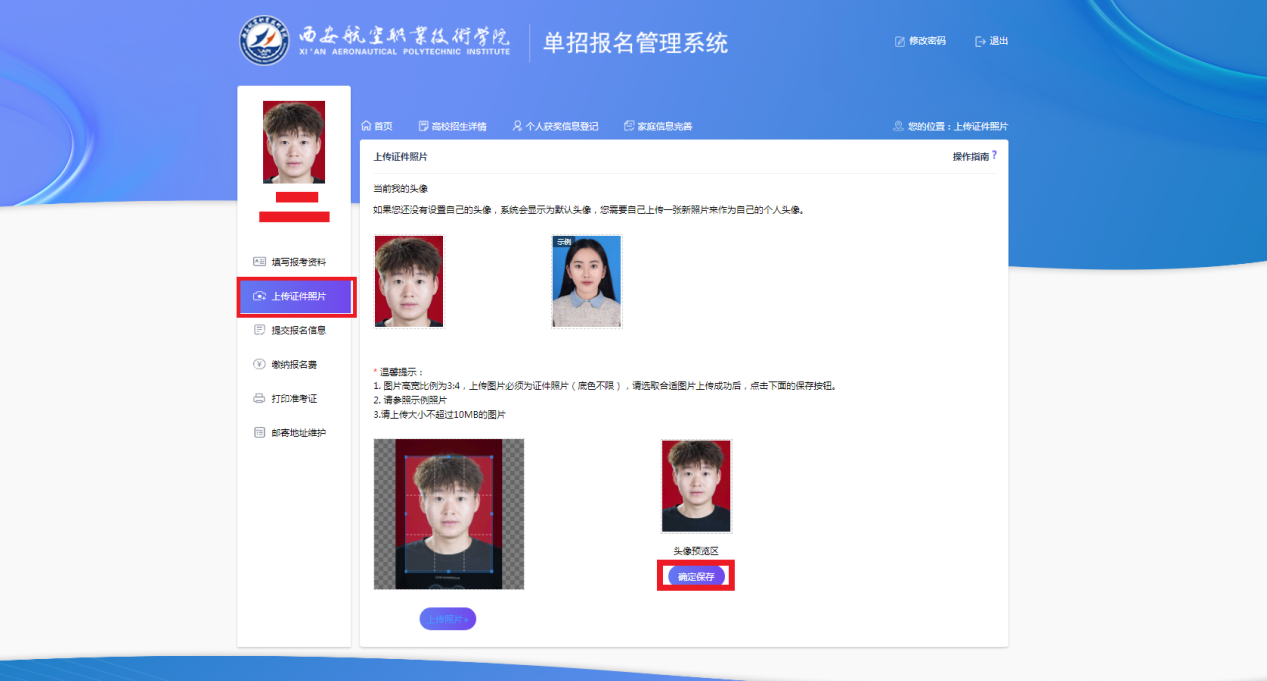The image size is (1267, 681).
Task: Open 提交报名信息 in the sidebar
Action: click(x=298, y=330)
